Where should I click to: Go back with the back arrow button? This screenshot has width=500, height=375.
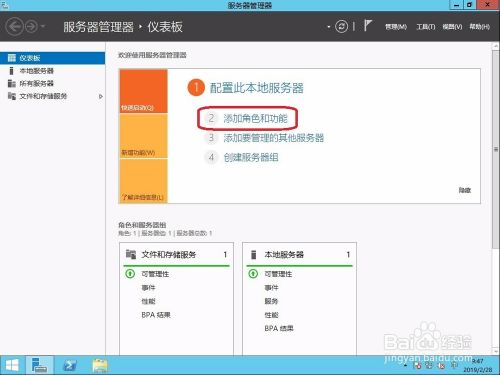tap(15, 26)
